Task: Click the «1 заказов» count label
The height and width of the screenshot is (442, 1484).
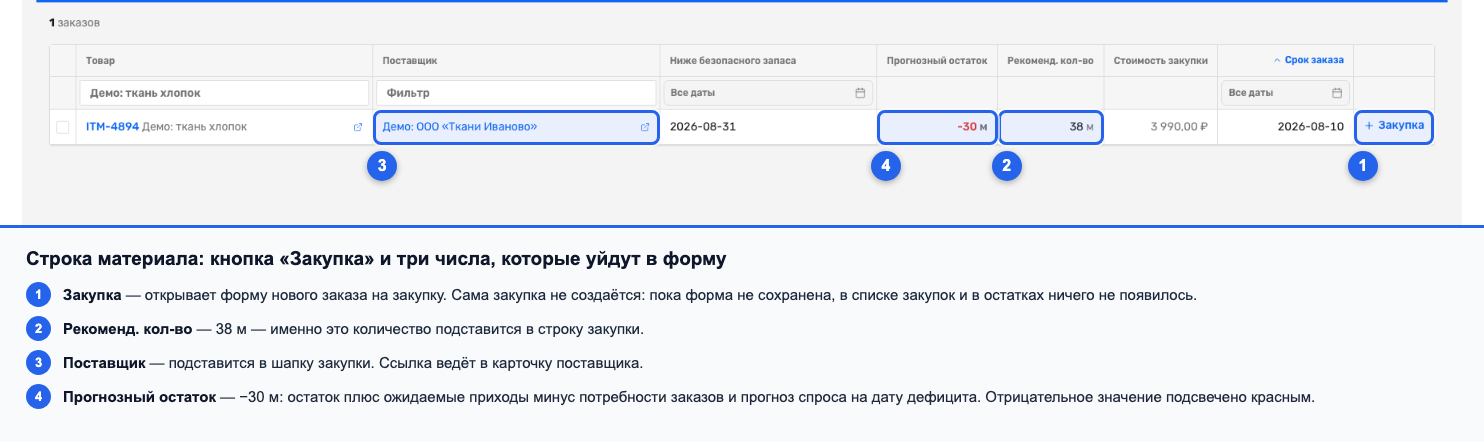Action: (75, 21)
